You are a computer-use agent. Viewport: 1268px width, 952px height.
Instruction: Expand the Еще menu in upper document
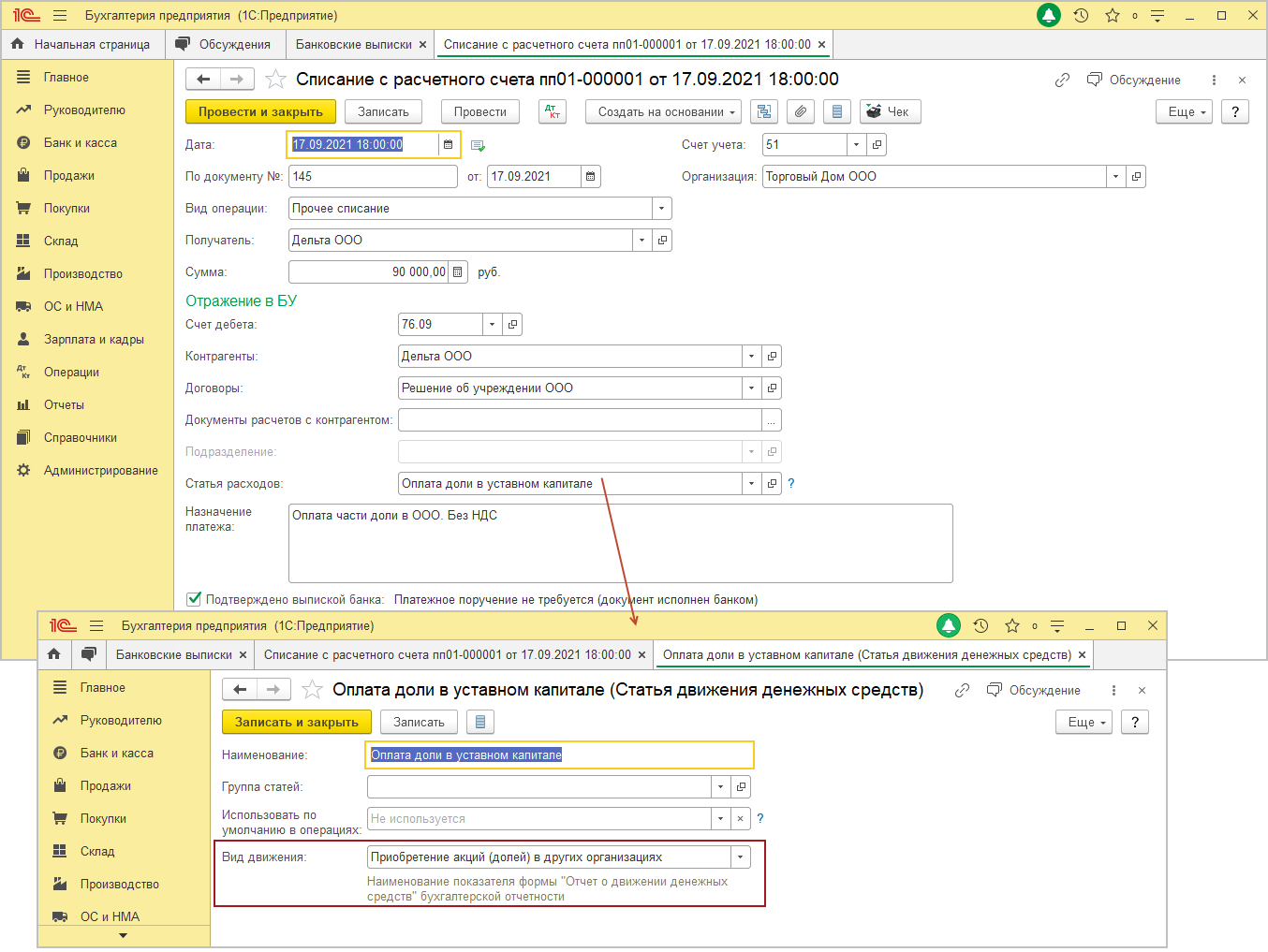pyautogui.click(x=1185, y=111)
